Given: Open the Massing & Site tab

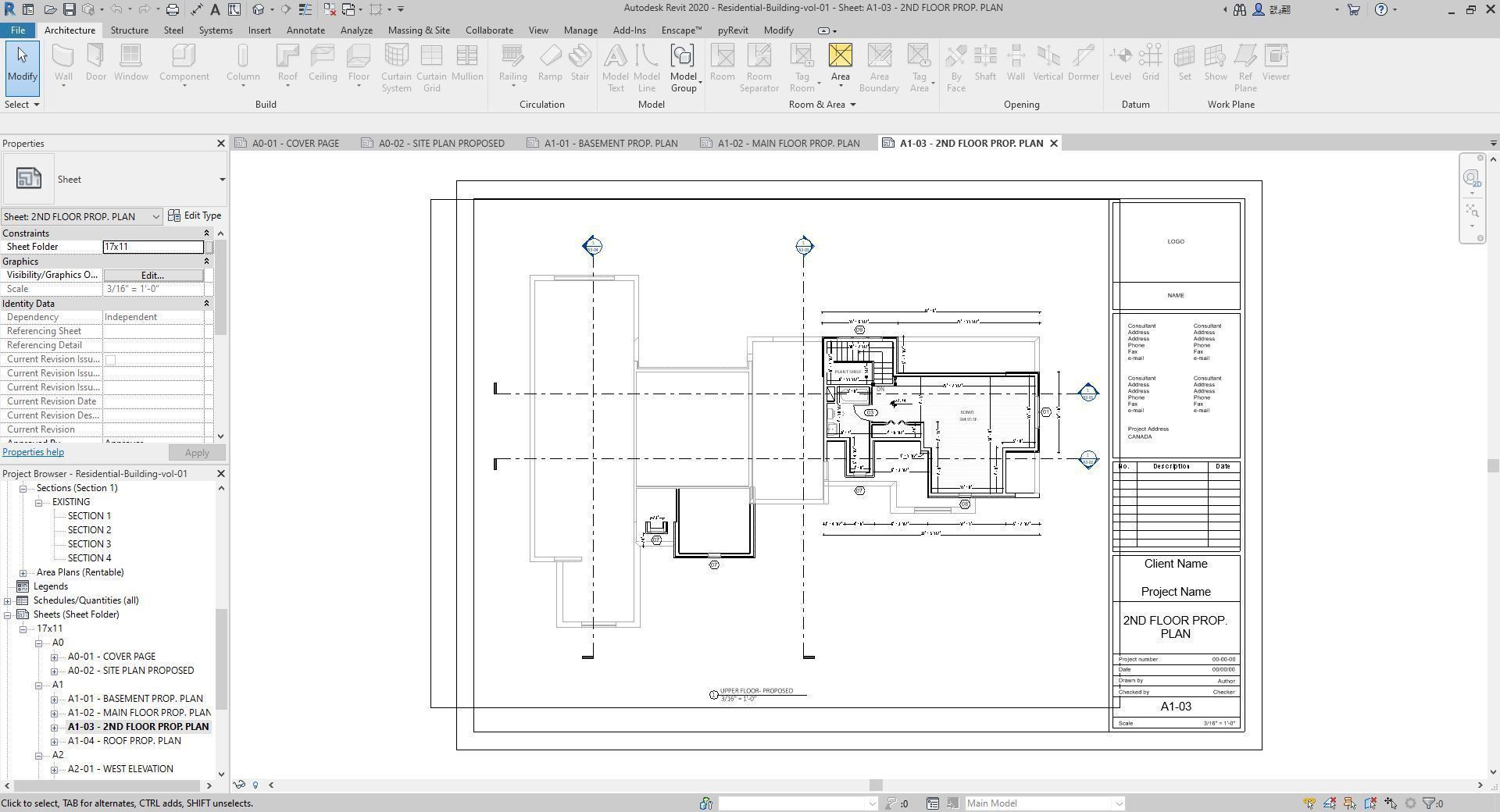Looking at the screenshot, I should point(419,30).
